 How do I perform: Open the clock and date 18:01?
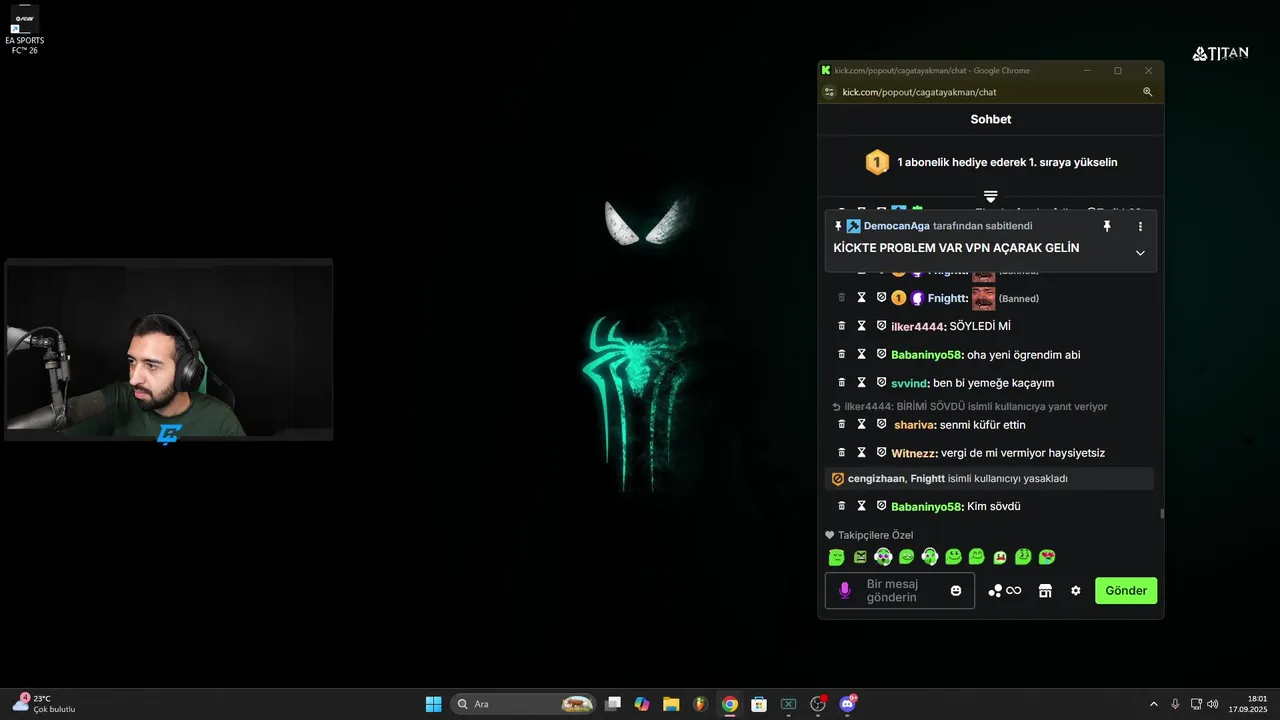[x=1249, y=704]
